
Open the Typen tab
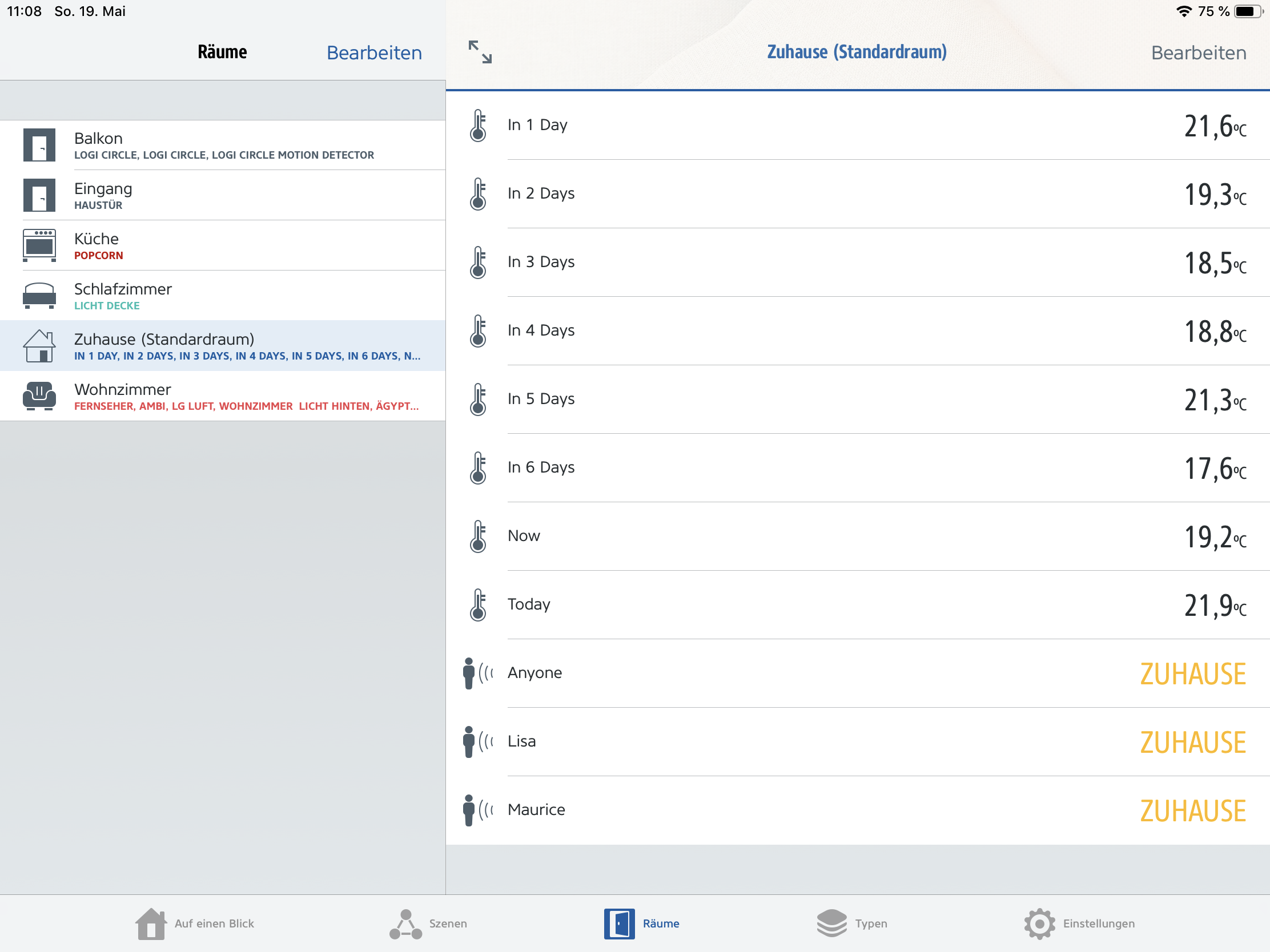[852, 923]
